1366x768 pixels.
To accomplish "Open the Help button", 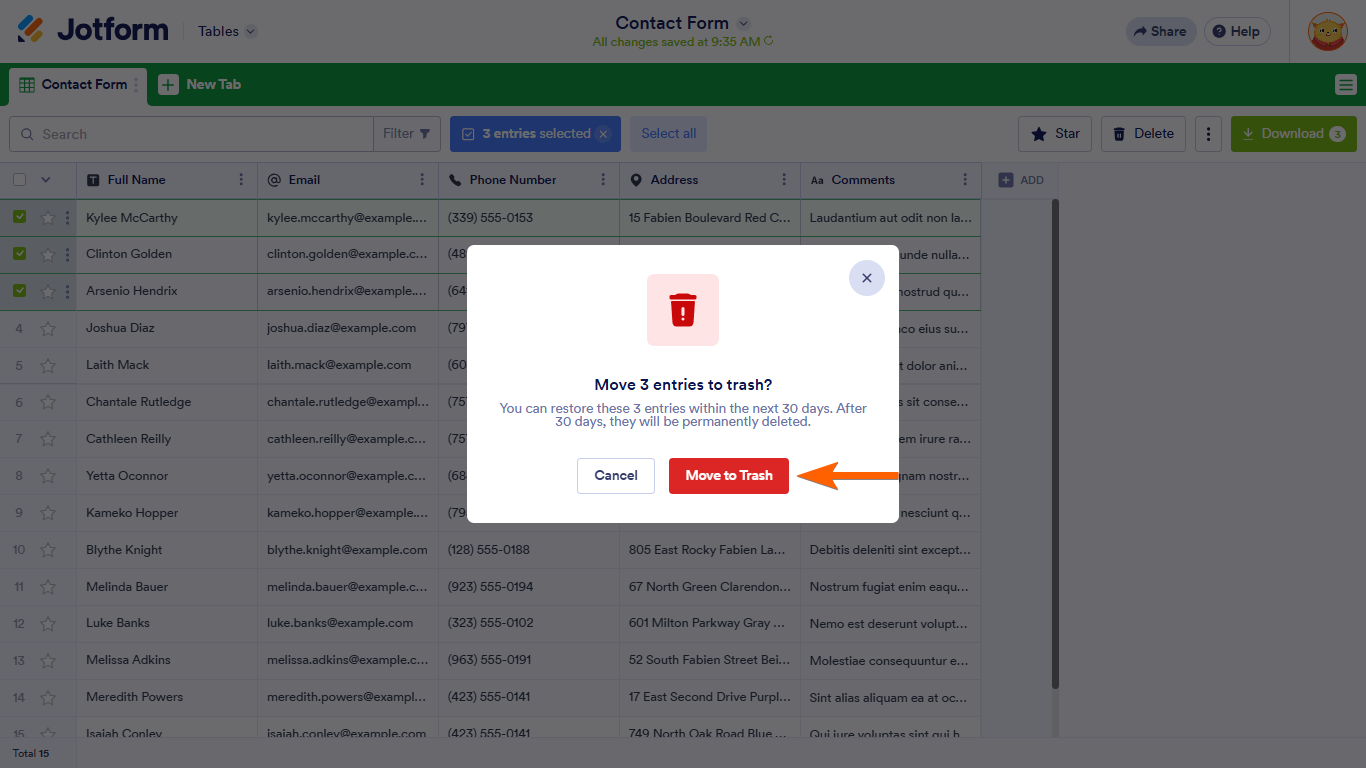I will coord(1237,31).
